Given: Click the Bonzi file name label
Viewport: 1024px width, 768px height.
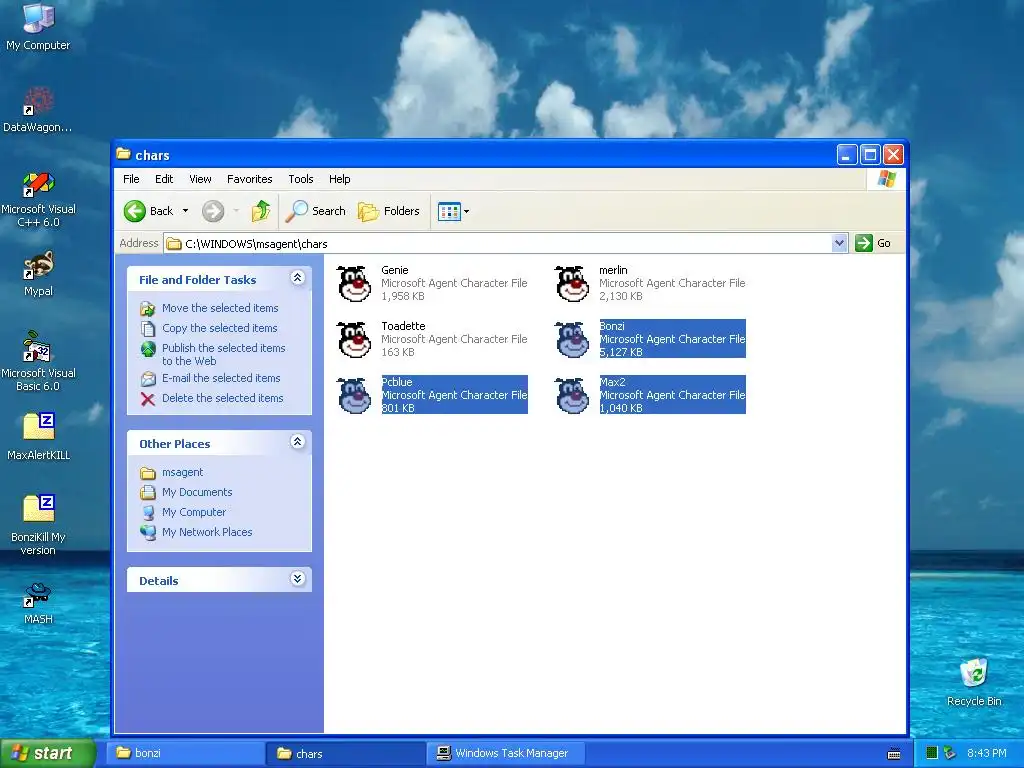Looking at the screenshot, I should click(x=612, y=327).
